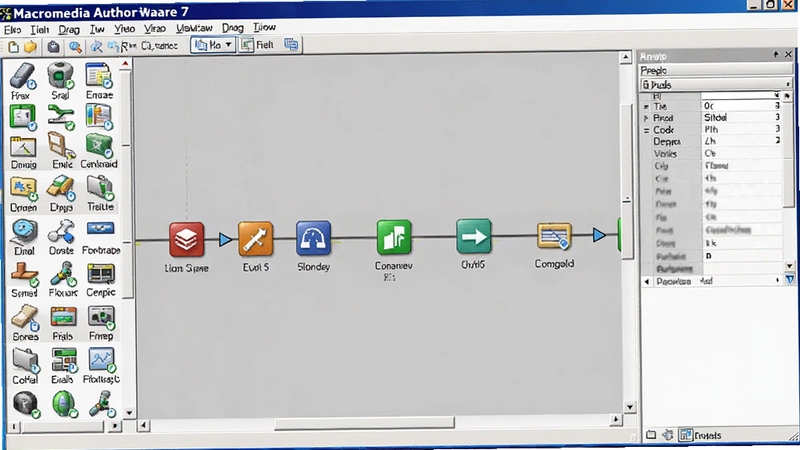This screenshot has height=450, width=800.
Task: Select the Forbrabe palette icon
Action: click(x=100, y=228)
